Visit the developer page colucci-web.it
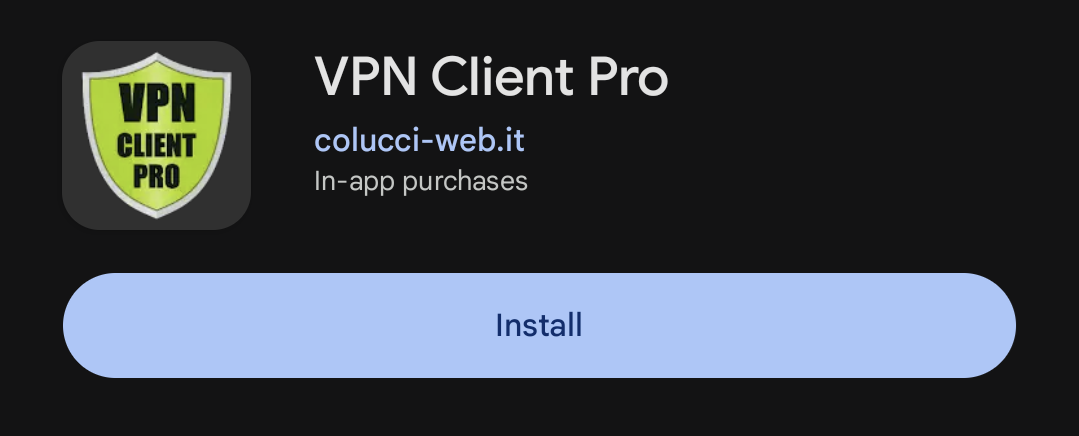Image resolution: width=1079 pixels, height=436 pixels. pos(419,140)
